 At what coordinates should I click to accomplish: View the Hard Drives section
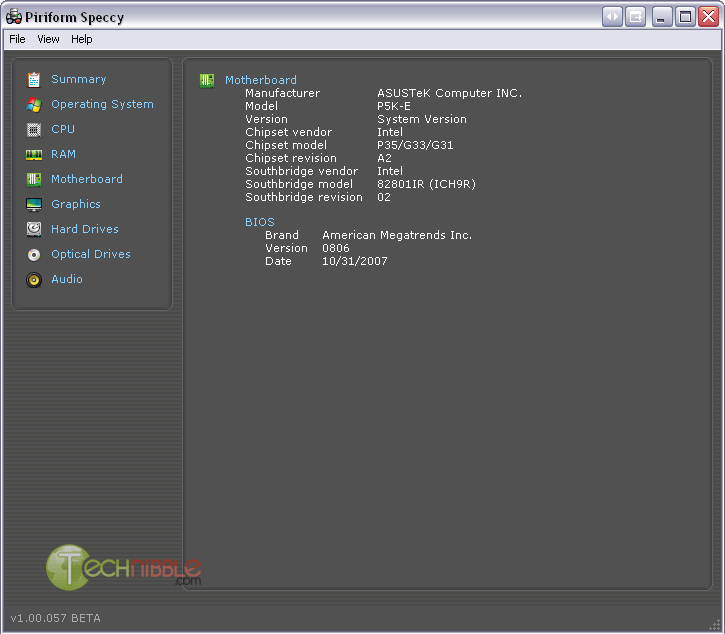point(85,229)
